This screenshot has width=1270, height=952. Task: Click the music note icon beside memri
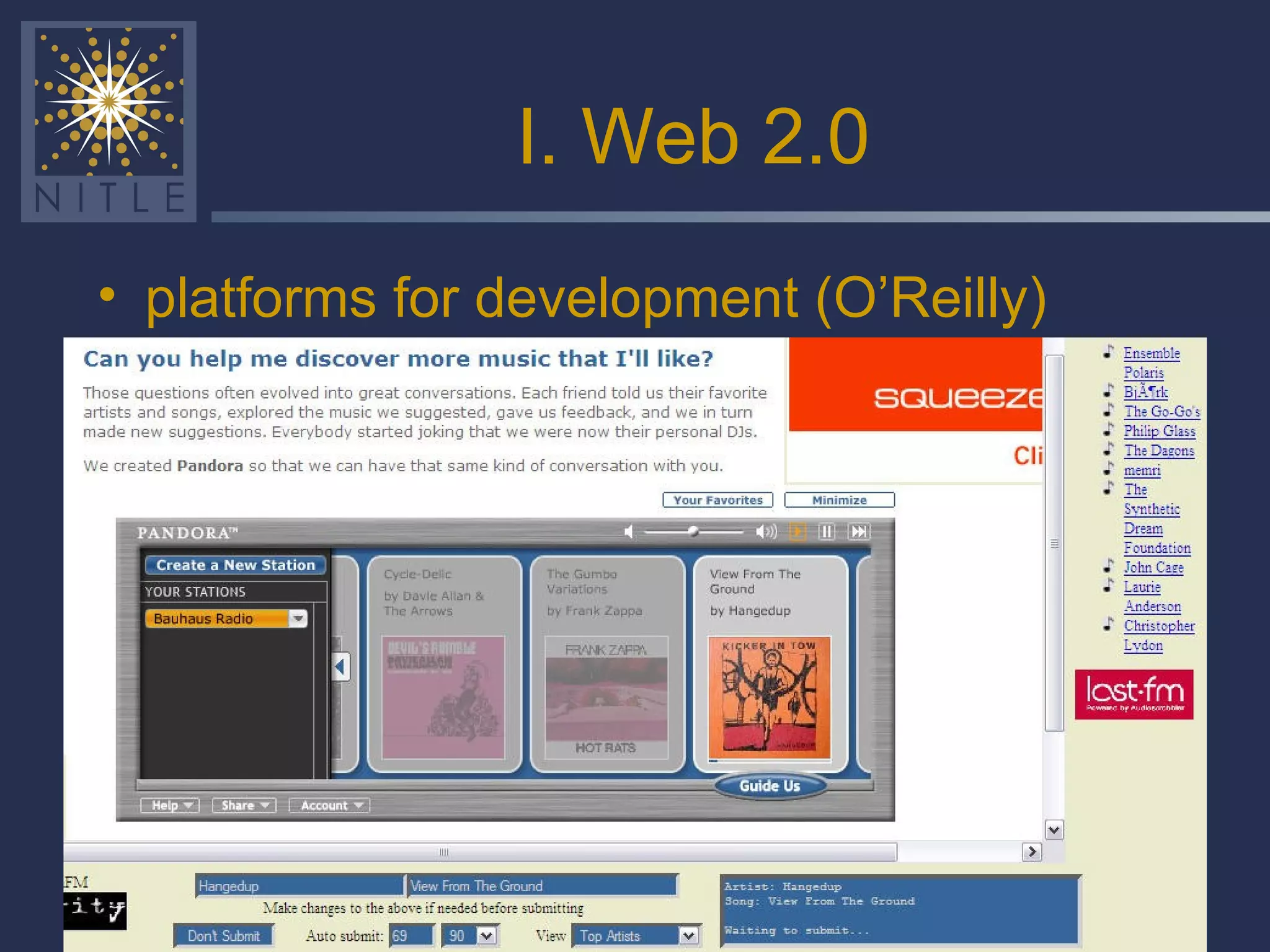(x=1109, y=469)
